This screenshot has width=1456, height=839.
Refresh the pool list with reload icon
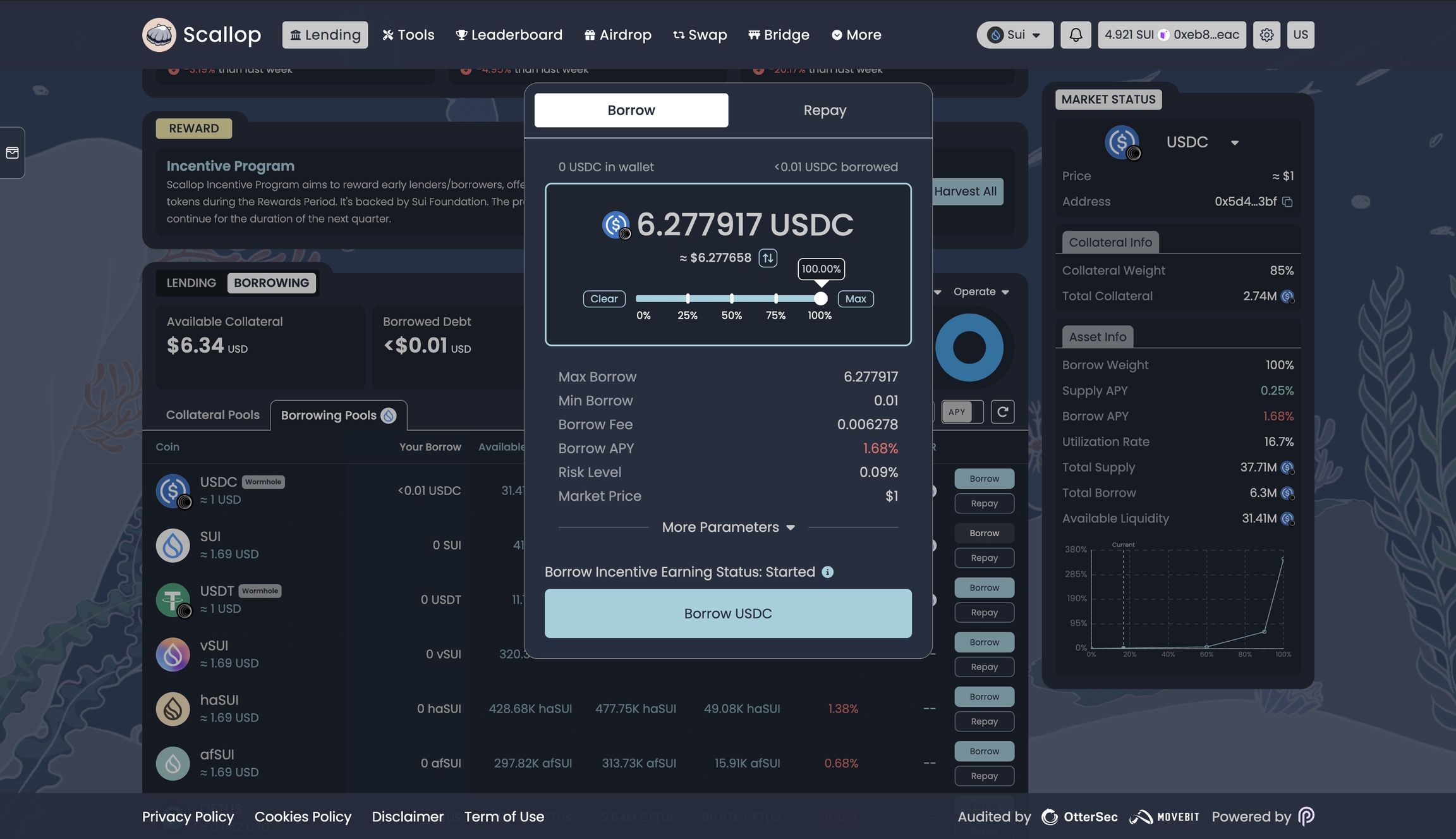1002,412
